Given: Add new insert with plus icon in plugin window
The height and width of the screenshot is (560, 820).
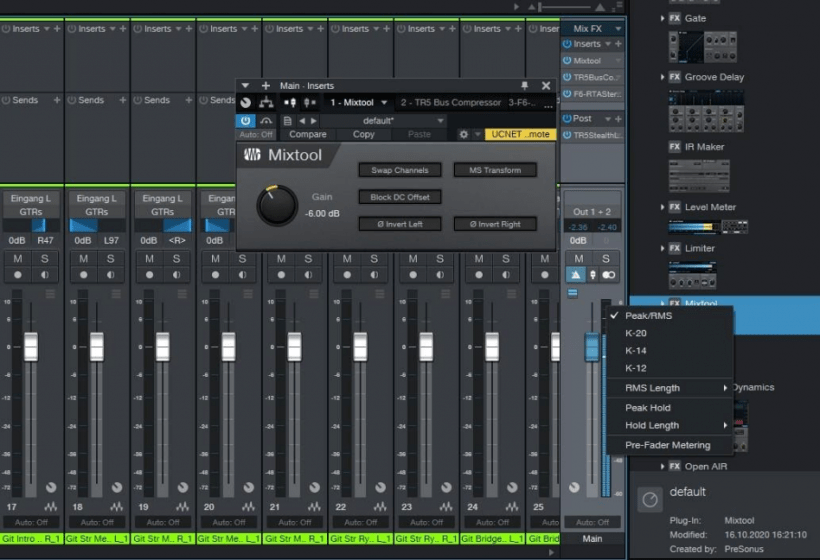Looking at the screenshot, I should 266,86.
